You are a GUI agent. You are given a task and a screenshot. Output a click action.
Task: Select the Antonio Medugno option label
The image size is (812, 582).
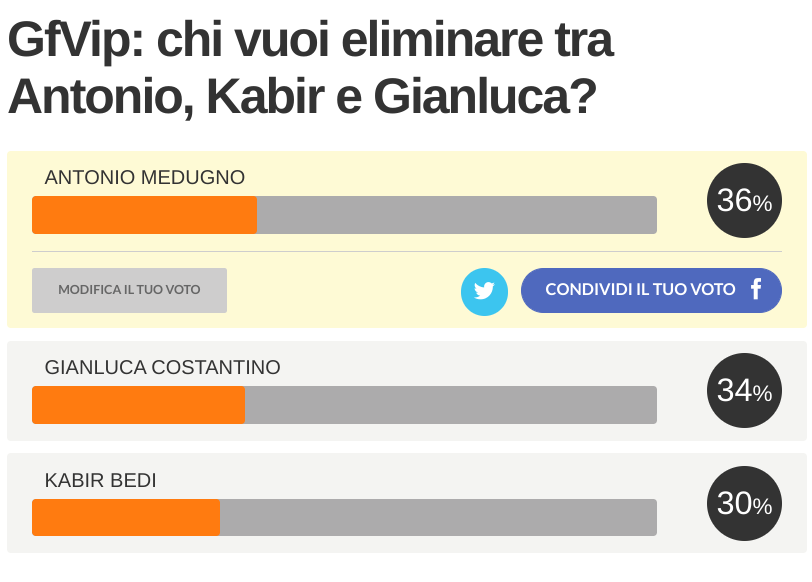tap(144, 178)
